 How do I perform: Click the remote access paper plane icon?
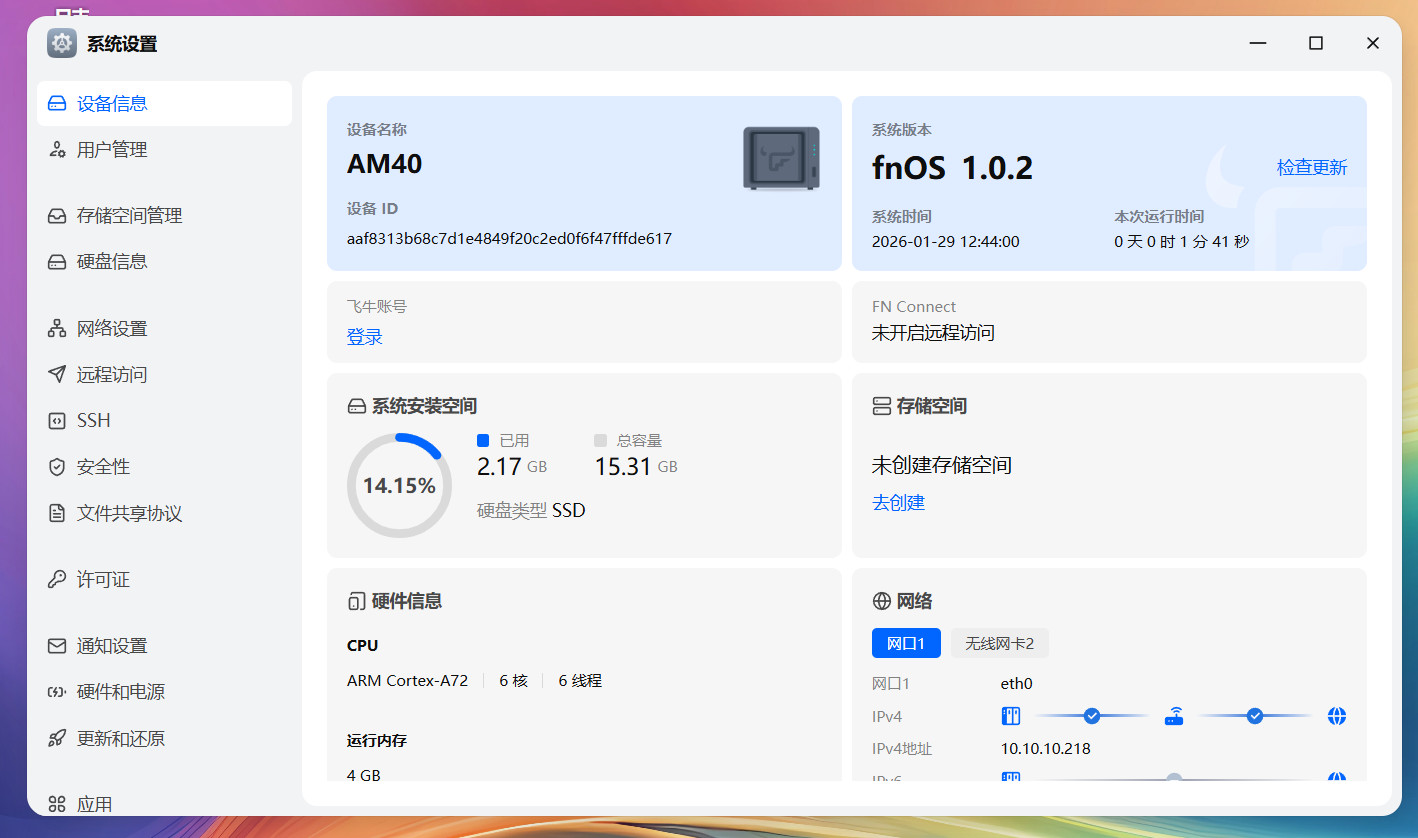click(x=57, y=375)
